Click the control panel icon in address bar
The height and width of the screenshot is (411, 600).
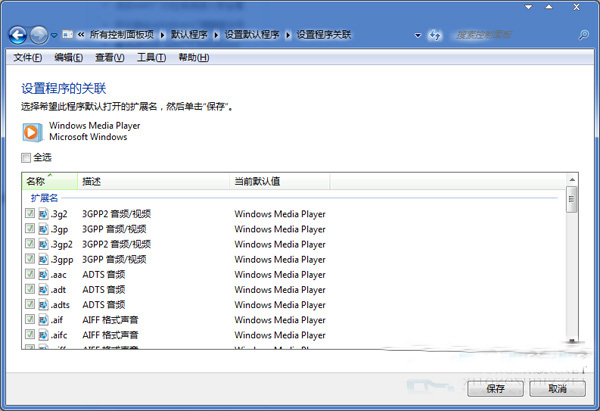pyautogui.click(x=68, y=34)
